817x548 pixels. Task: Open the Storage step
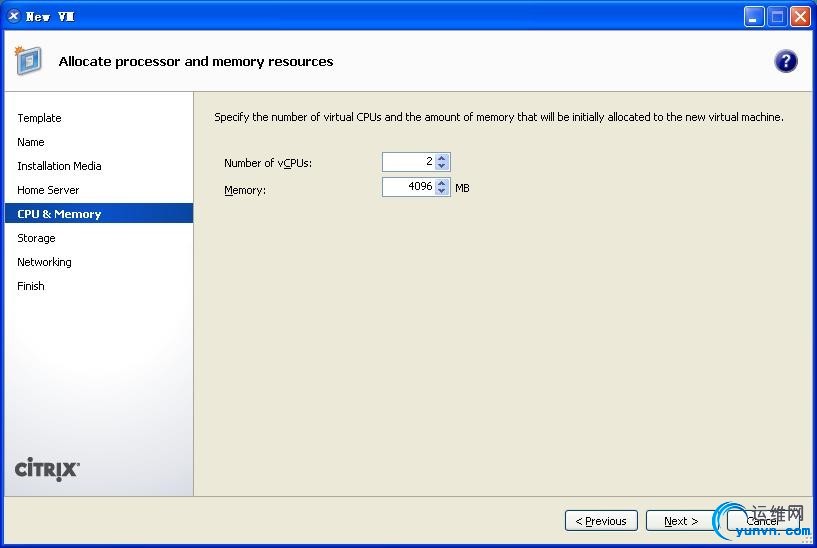point(36,238)
